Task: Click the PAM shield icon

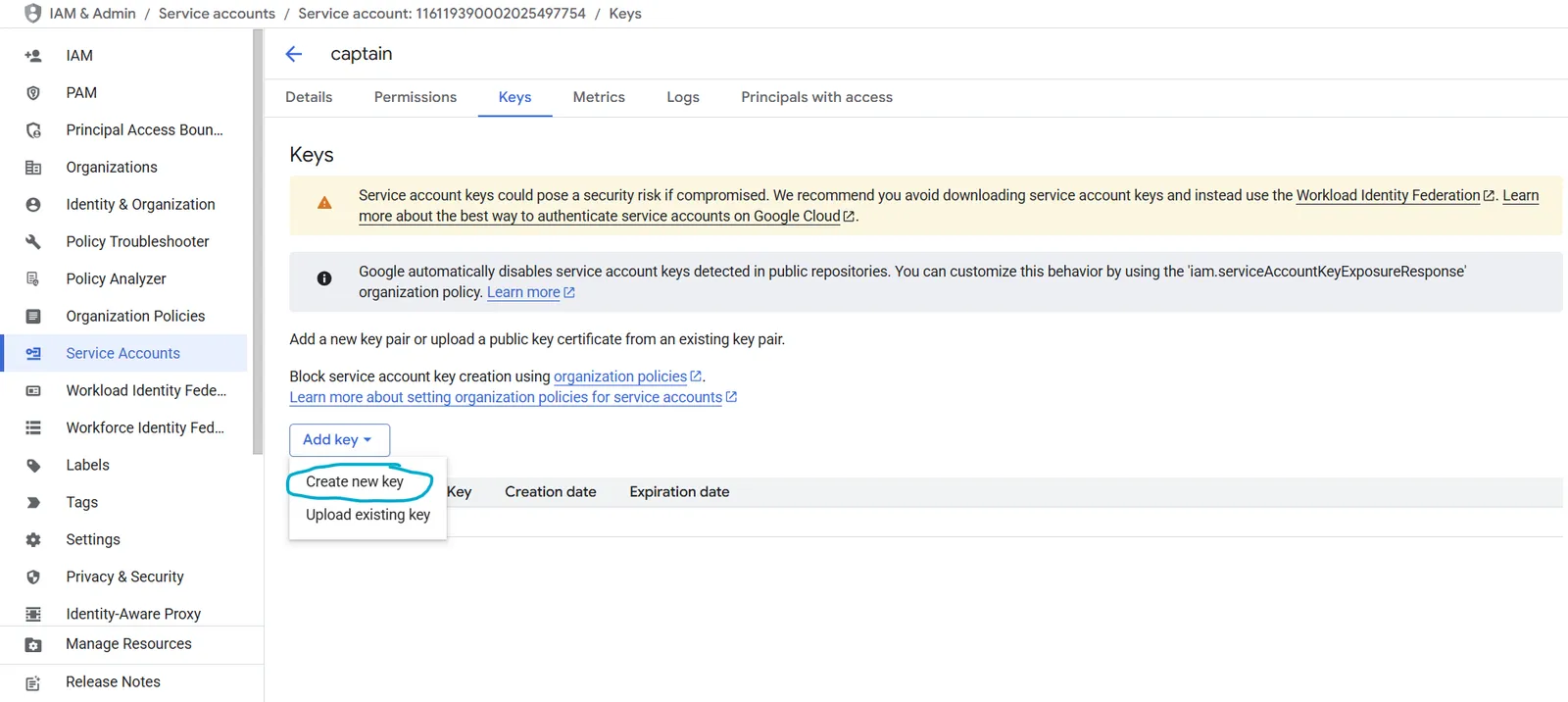Action: (x=33, y=93)
